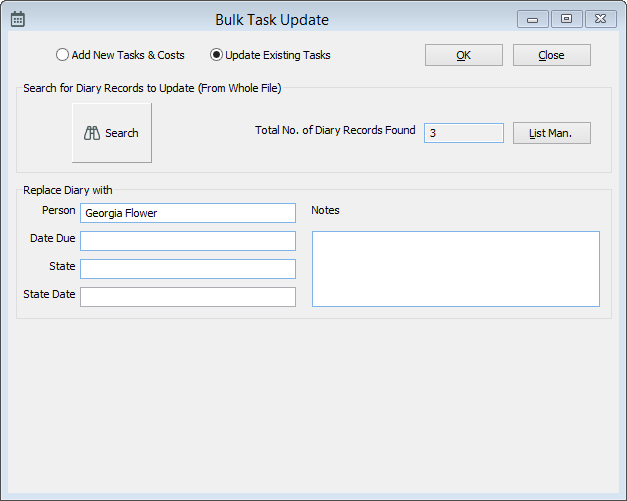627x501 pixels.
Task: Focus the State Date input field
Action: (x=188, y=297)
